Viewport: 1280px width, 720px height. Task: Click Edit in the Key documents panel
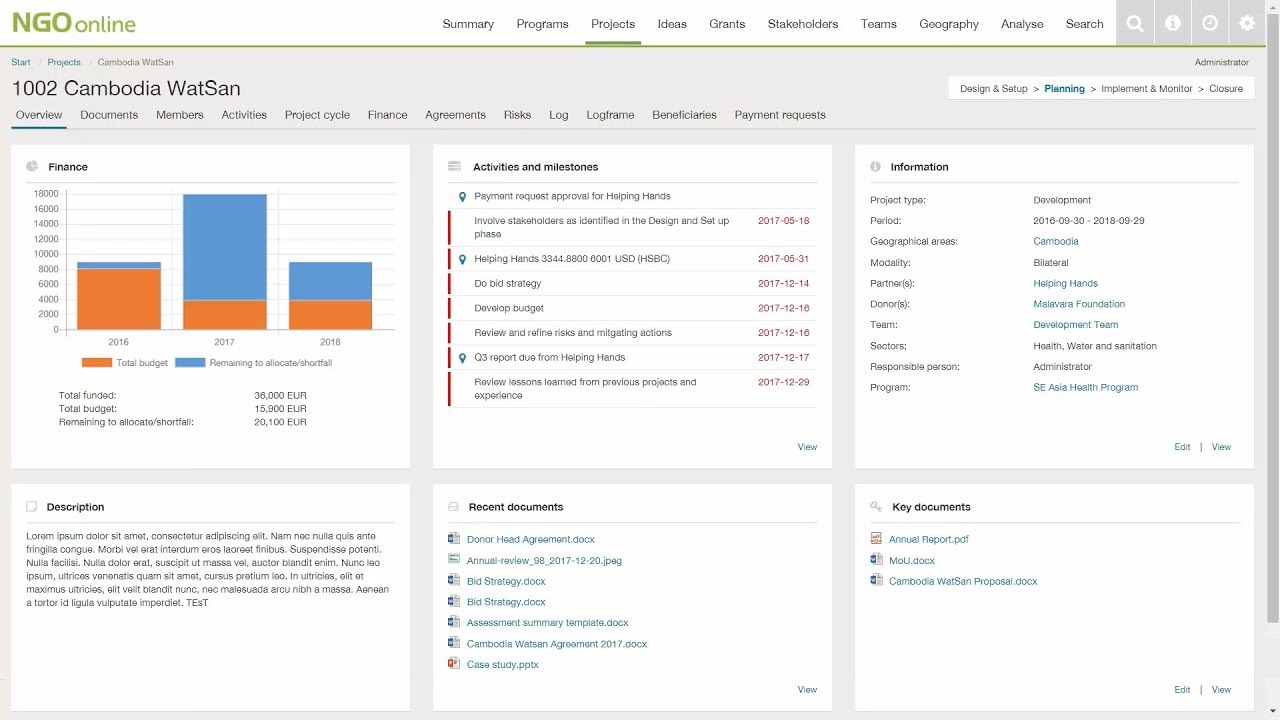coord(1182,690)
